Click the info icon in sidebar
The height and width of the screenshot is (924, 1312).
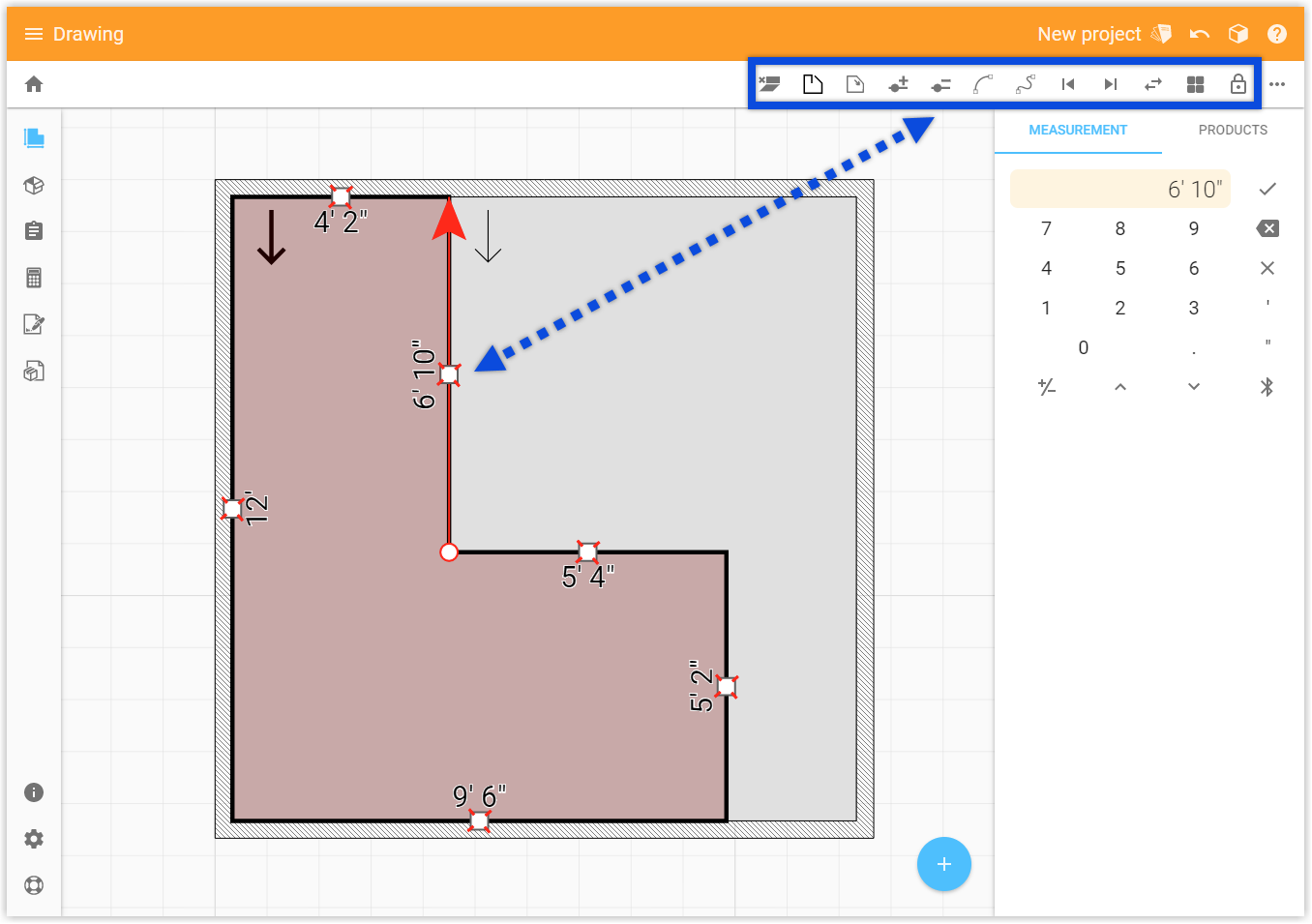point(34,792)
